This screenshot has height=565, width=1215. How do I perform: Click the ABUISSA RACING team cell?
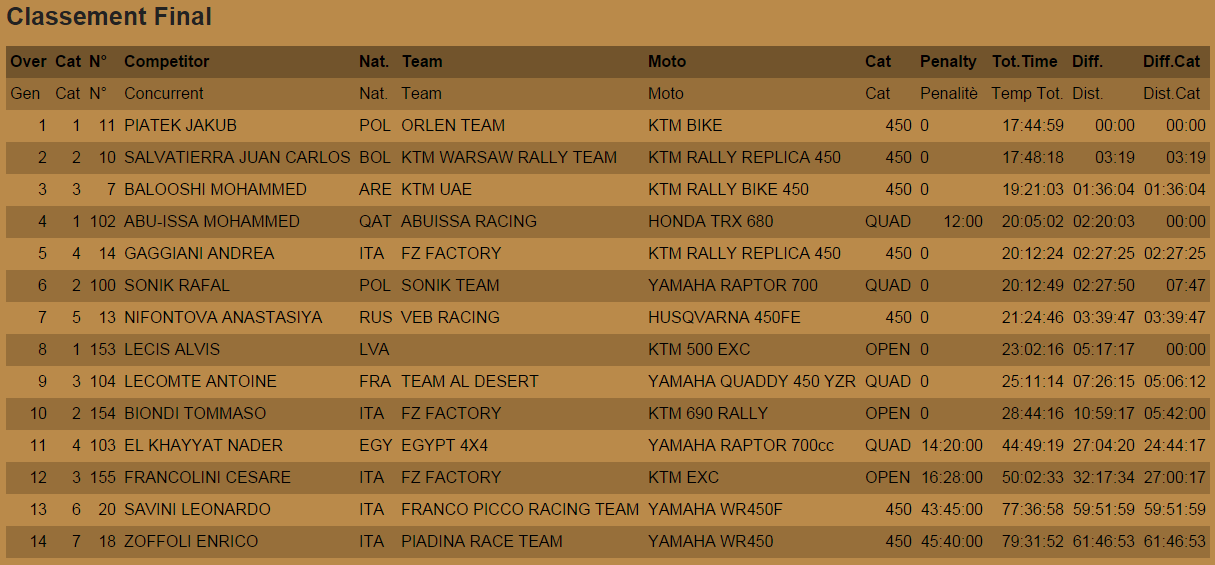[x=468, y=221]
